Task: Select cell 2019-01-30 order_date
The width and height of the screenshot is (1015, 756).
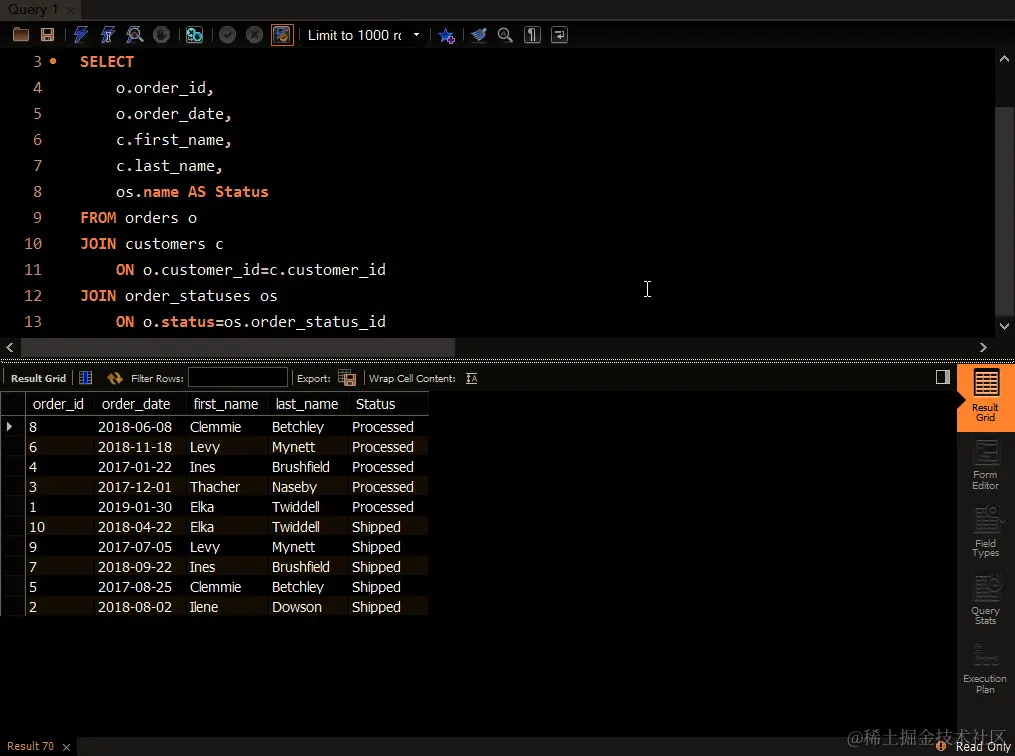Action: [x=135, y=507]
